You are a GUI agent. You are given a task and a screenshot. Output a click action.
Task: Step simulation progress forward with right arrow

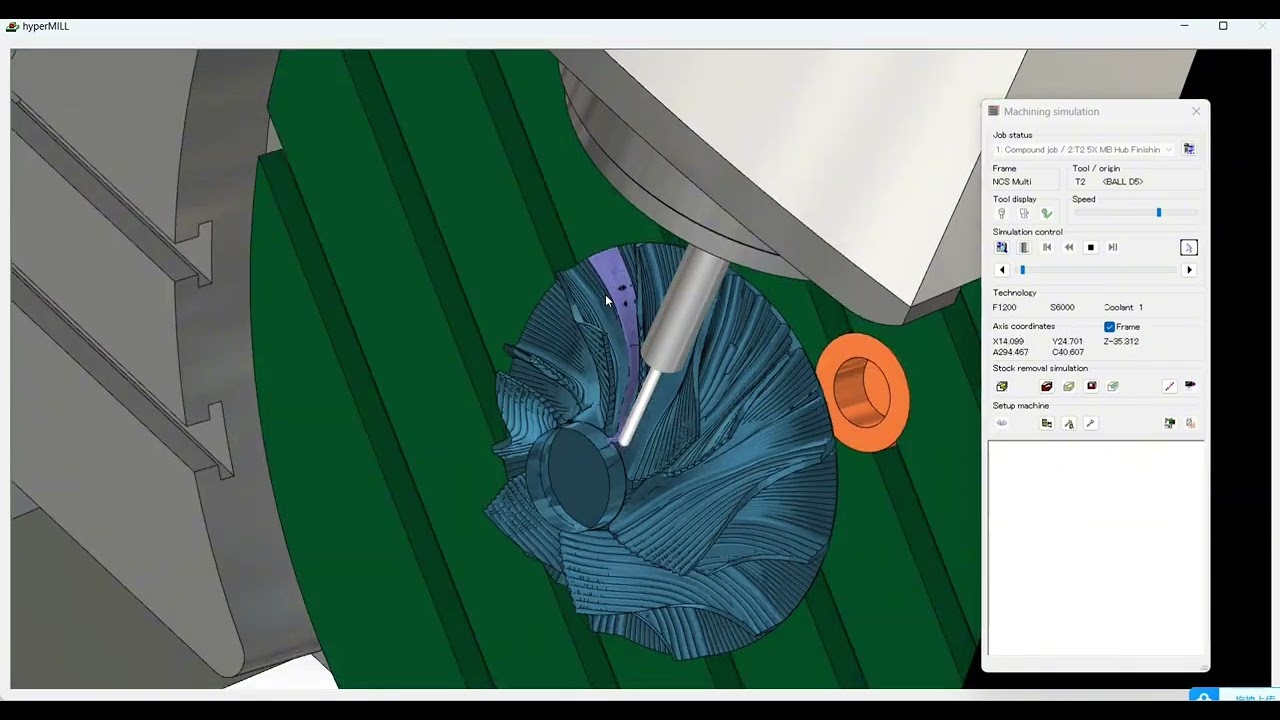tap(1189, 270)
